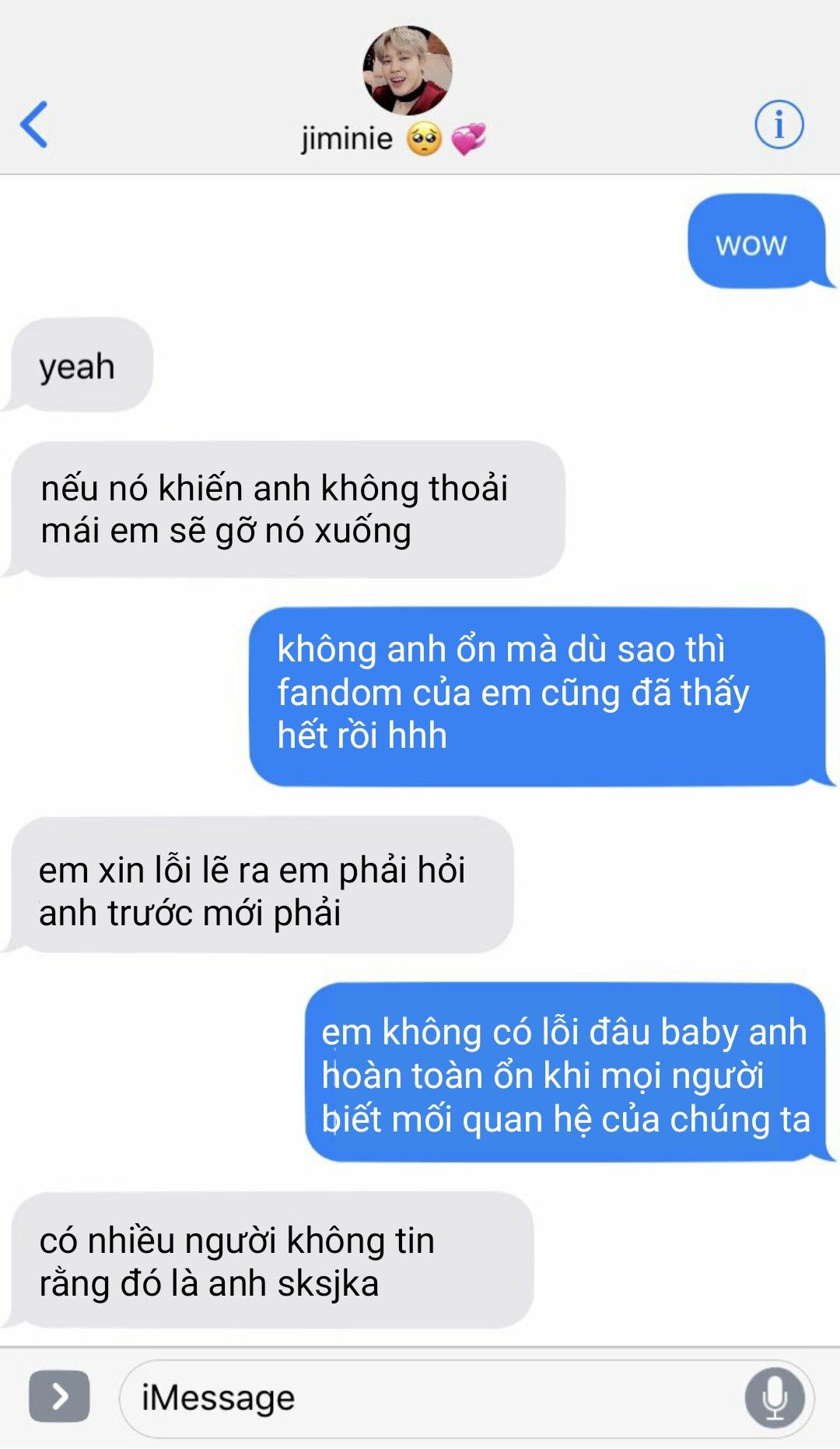Tap the jiminie contact name

pos(347,139)
